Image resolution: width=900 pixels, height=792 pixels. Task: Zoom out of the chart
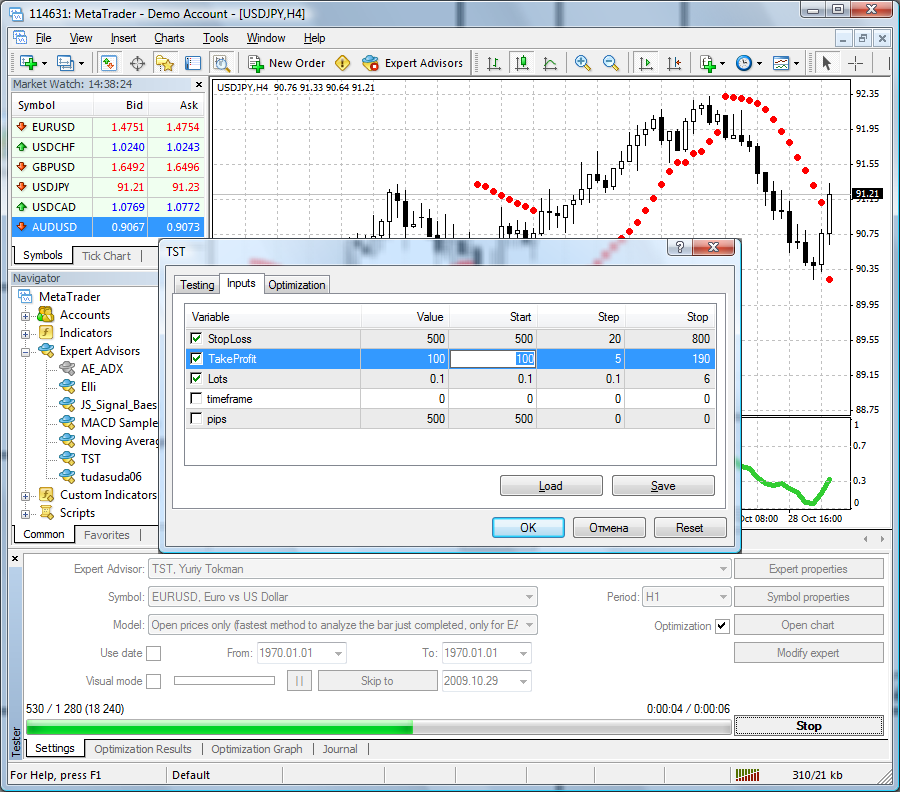coord(611,63)
